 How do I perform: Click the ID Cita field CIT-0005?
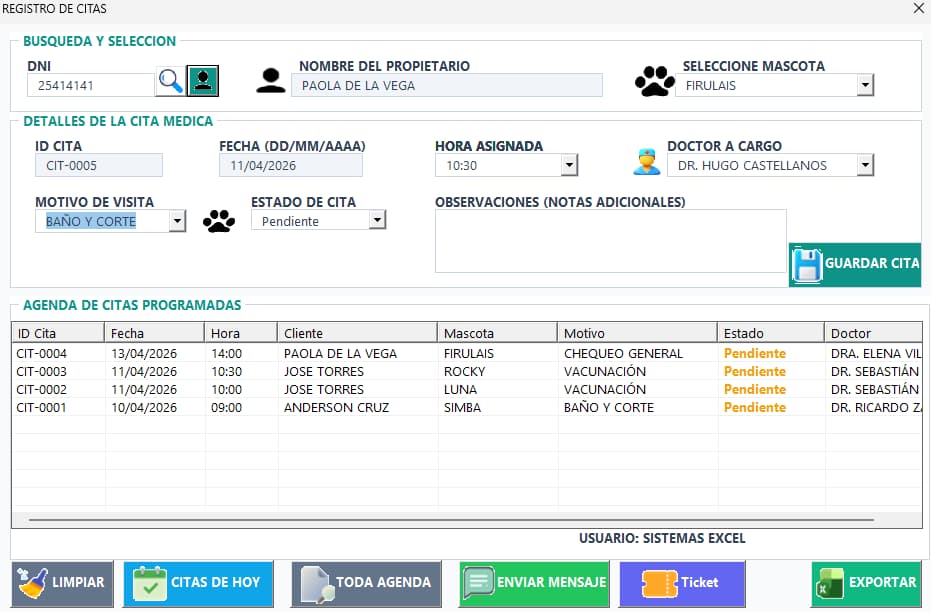[99, 165]
